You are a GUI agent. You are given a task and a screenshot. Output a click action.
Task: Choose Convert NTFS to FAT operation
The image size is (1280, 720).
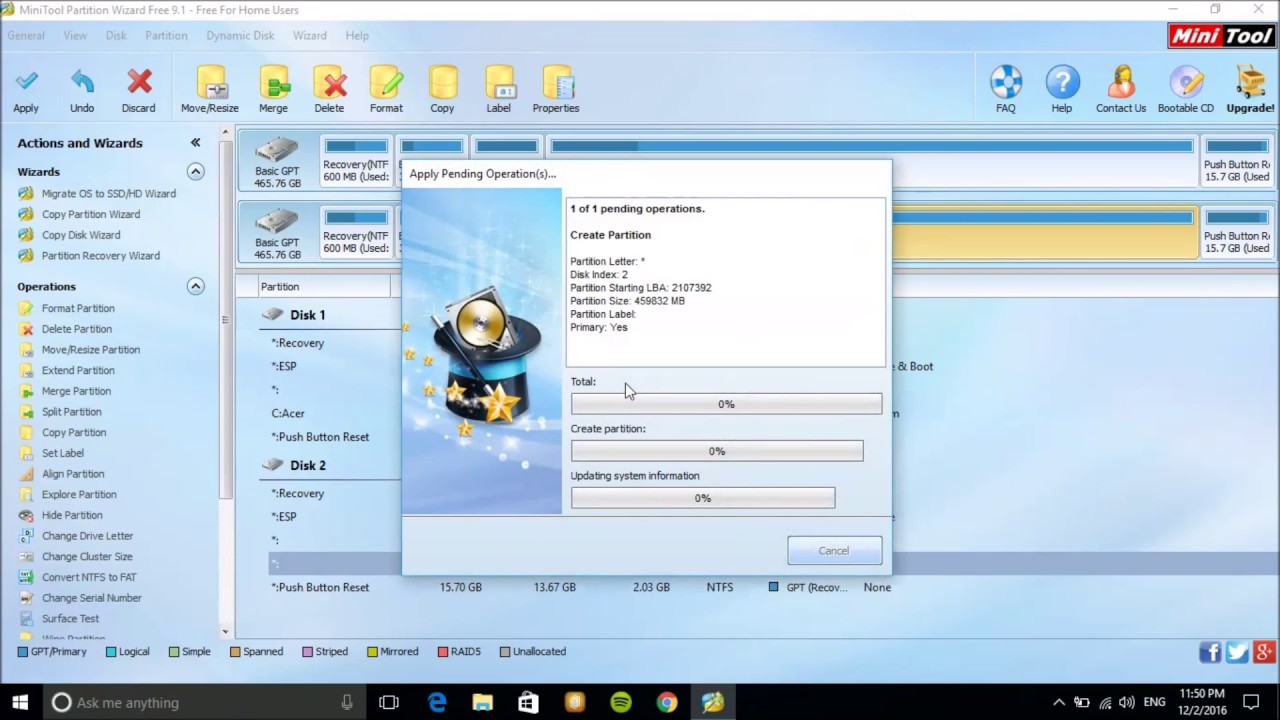89,577
